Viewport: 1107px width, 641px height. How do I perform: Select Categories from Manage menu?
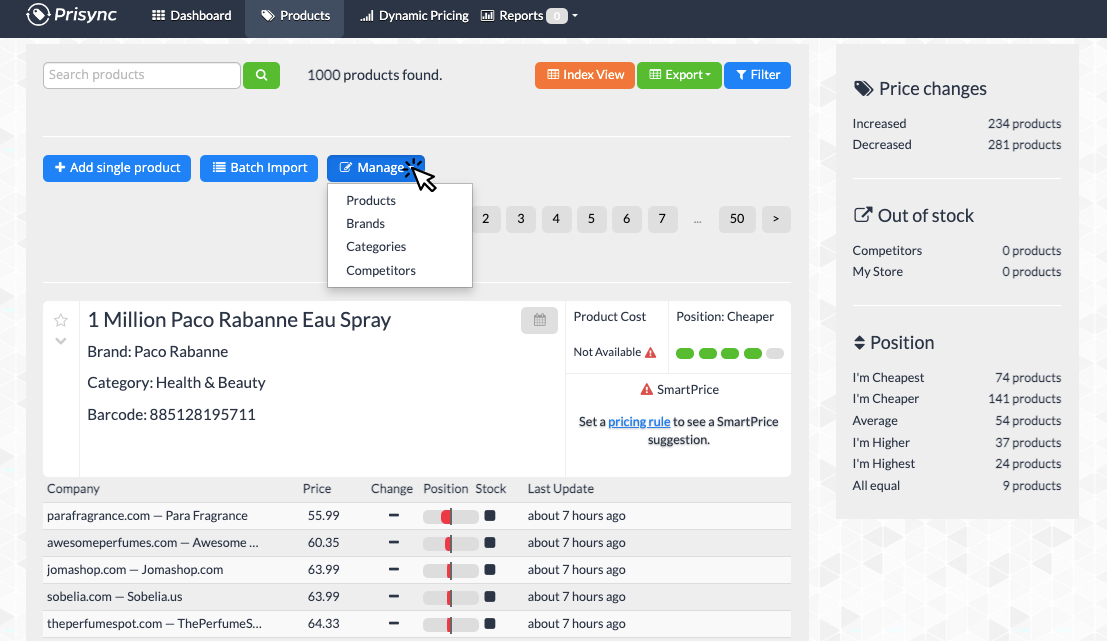pyautogui.click(x=376, y=246)
